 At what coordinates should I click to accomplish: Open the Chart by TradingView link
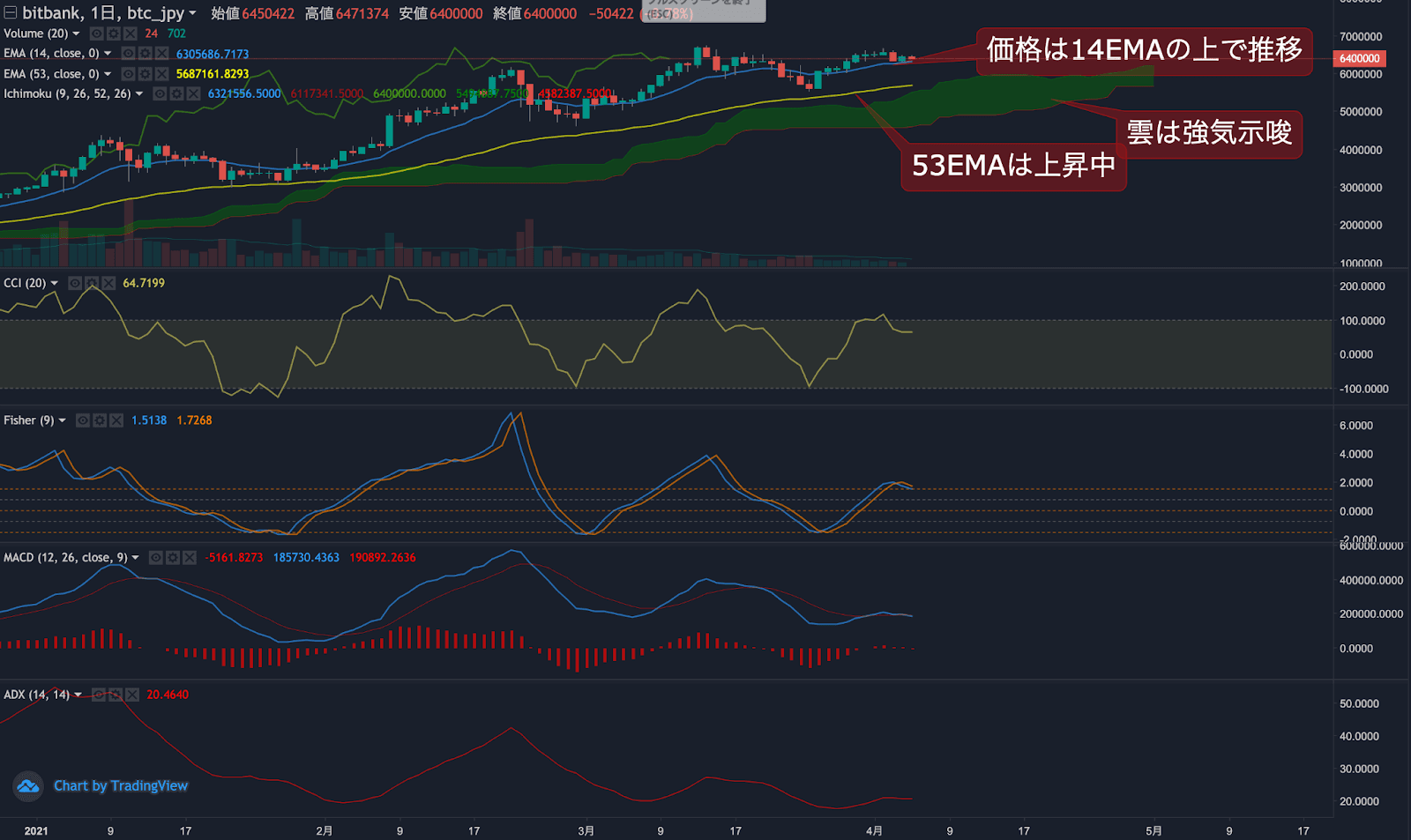[120, 785]
